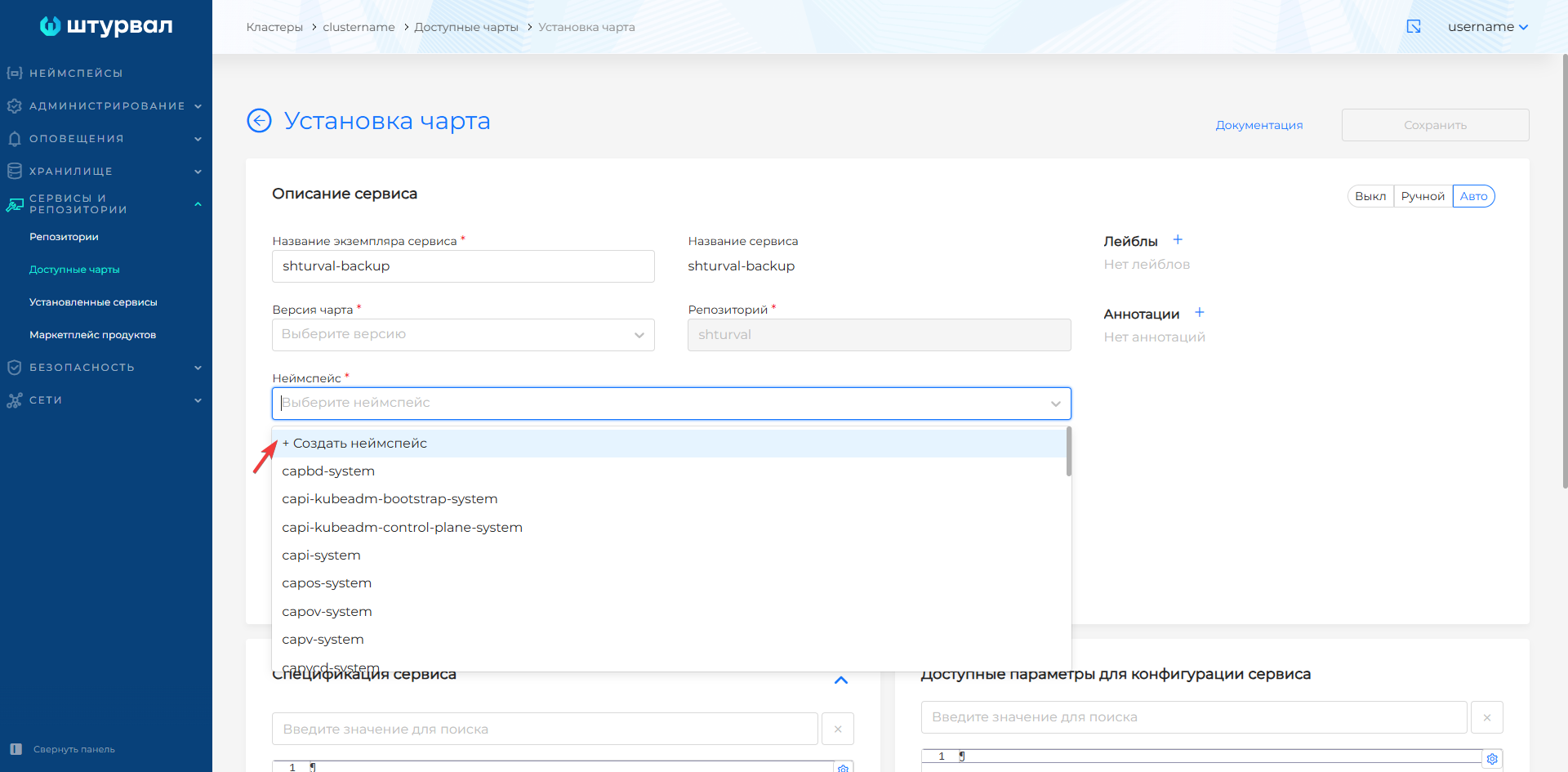Click the open-in-new-window icon near username
Image resolution: width=1568 pixels, height=772 pixels.
(1414, 26)
